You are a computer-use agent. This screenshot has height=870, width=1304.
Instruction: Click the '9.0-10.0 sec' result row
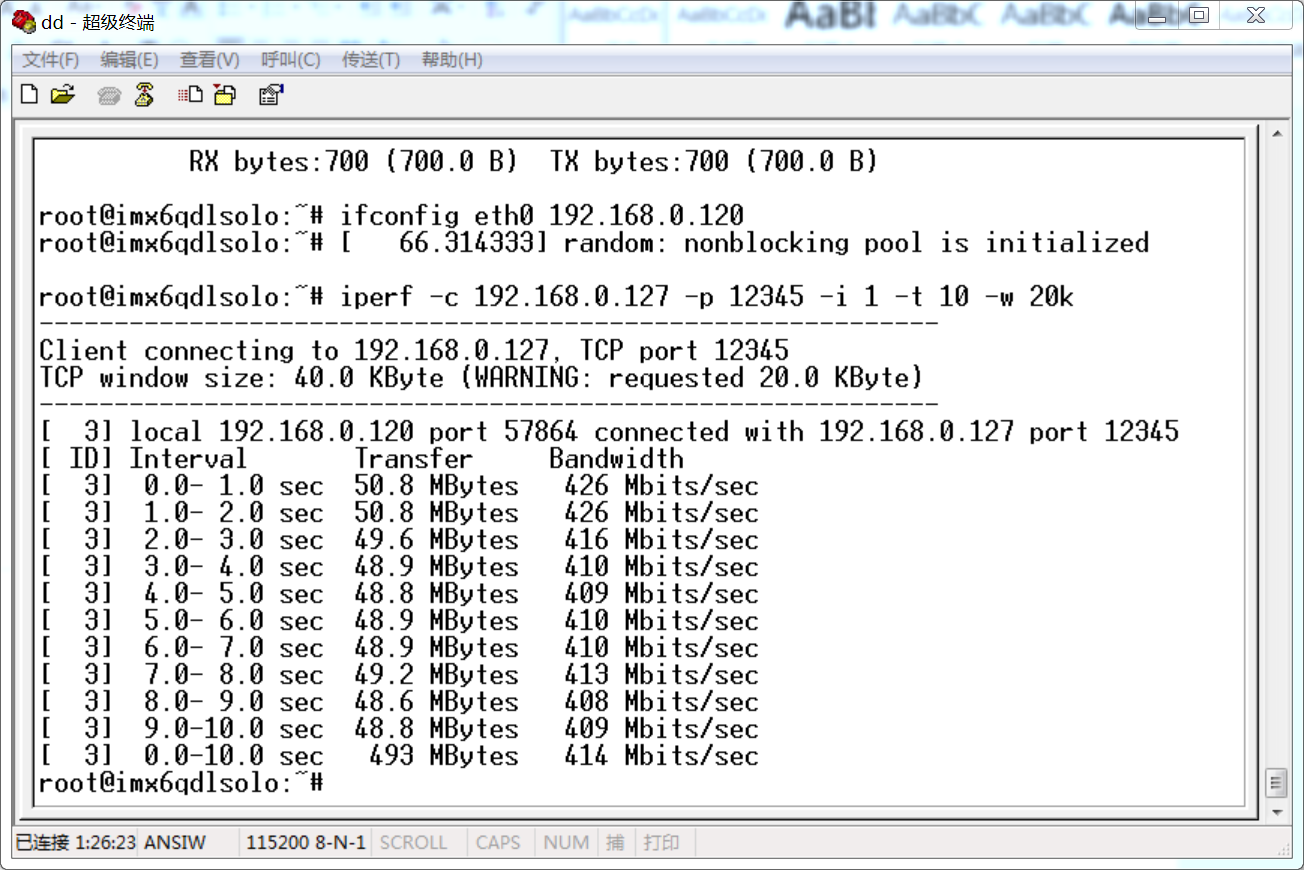399,729
